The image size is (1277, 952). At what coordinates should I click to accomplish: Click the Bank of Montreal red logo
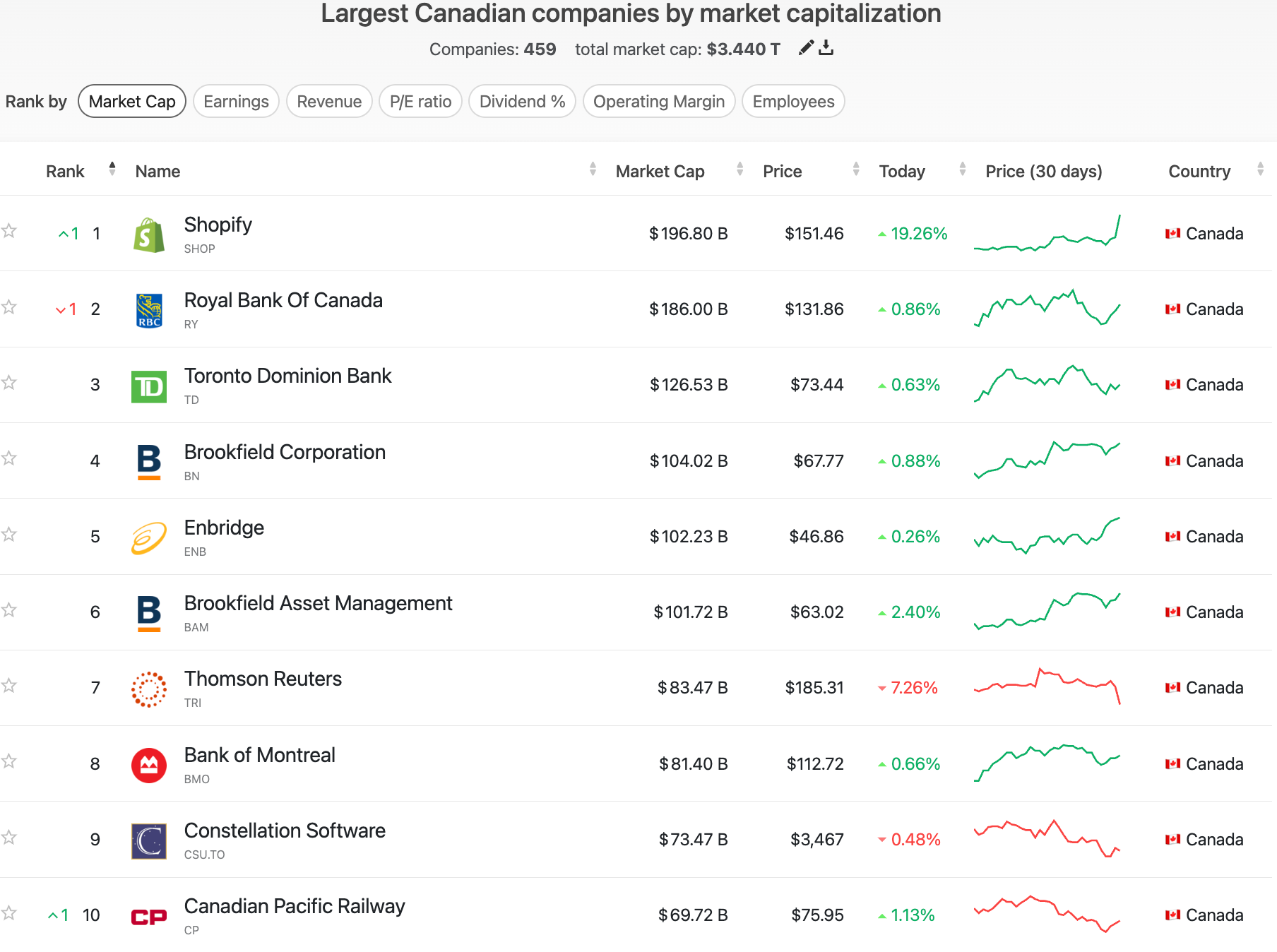(x=149, y=766)
